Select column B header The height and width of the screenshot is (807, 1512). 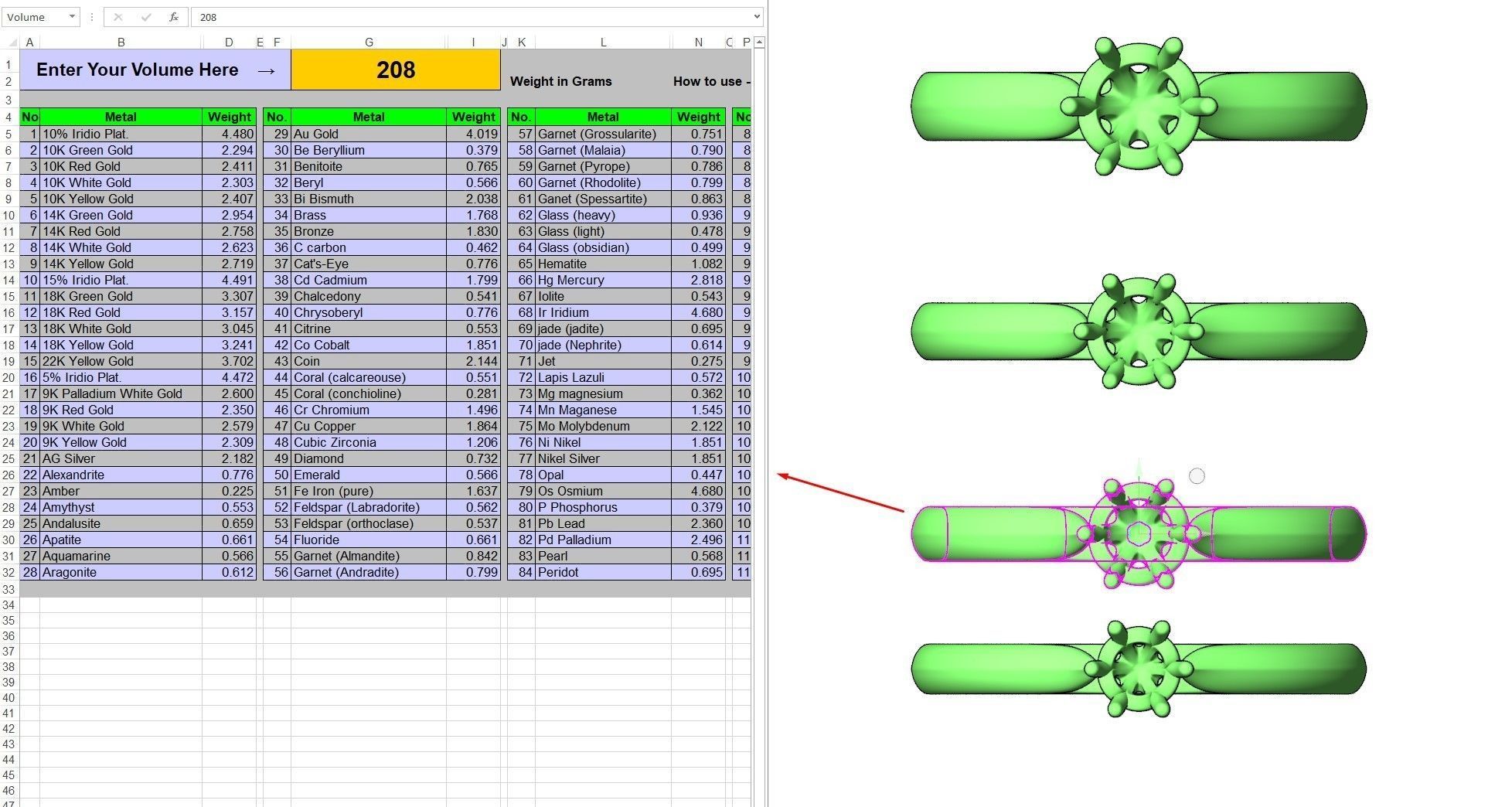(121, 42)
